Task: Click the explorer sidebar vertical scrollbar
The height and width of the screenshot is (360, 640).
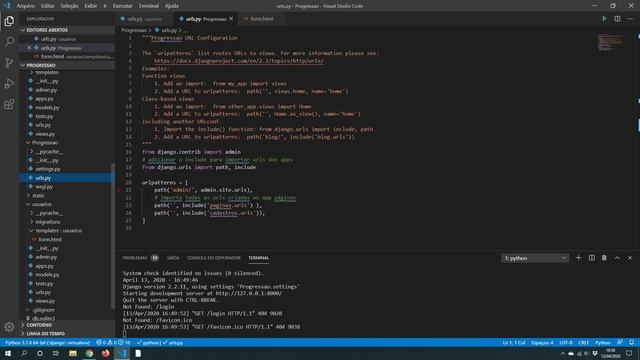Action: click(x=113, y=236)
